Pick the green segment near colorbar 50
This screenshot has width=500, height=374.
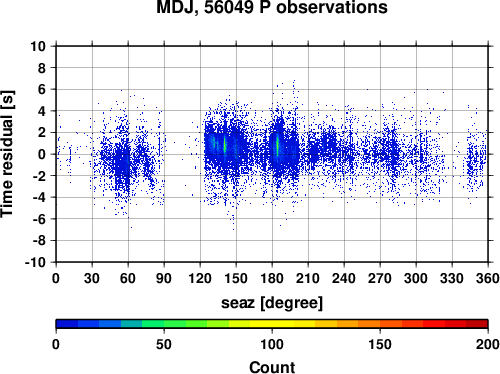pos(164,324)
